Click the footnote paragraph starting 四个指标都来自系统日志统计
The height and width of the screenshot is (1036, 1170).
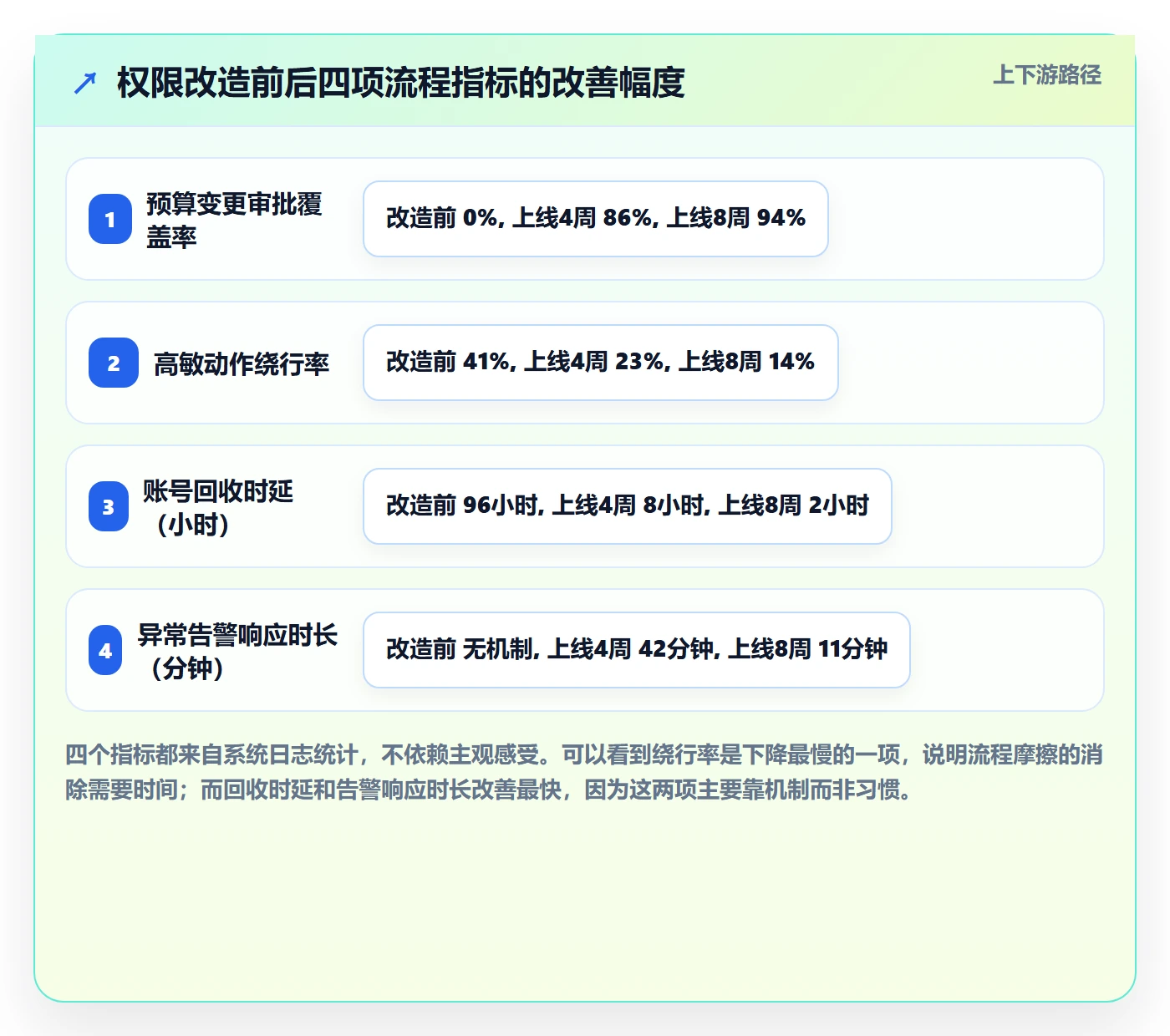[585, 772]
